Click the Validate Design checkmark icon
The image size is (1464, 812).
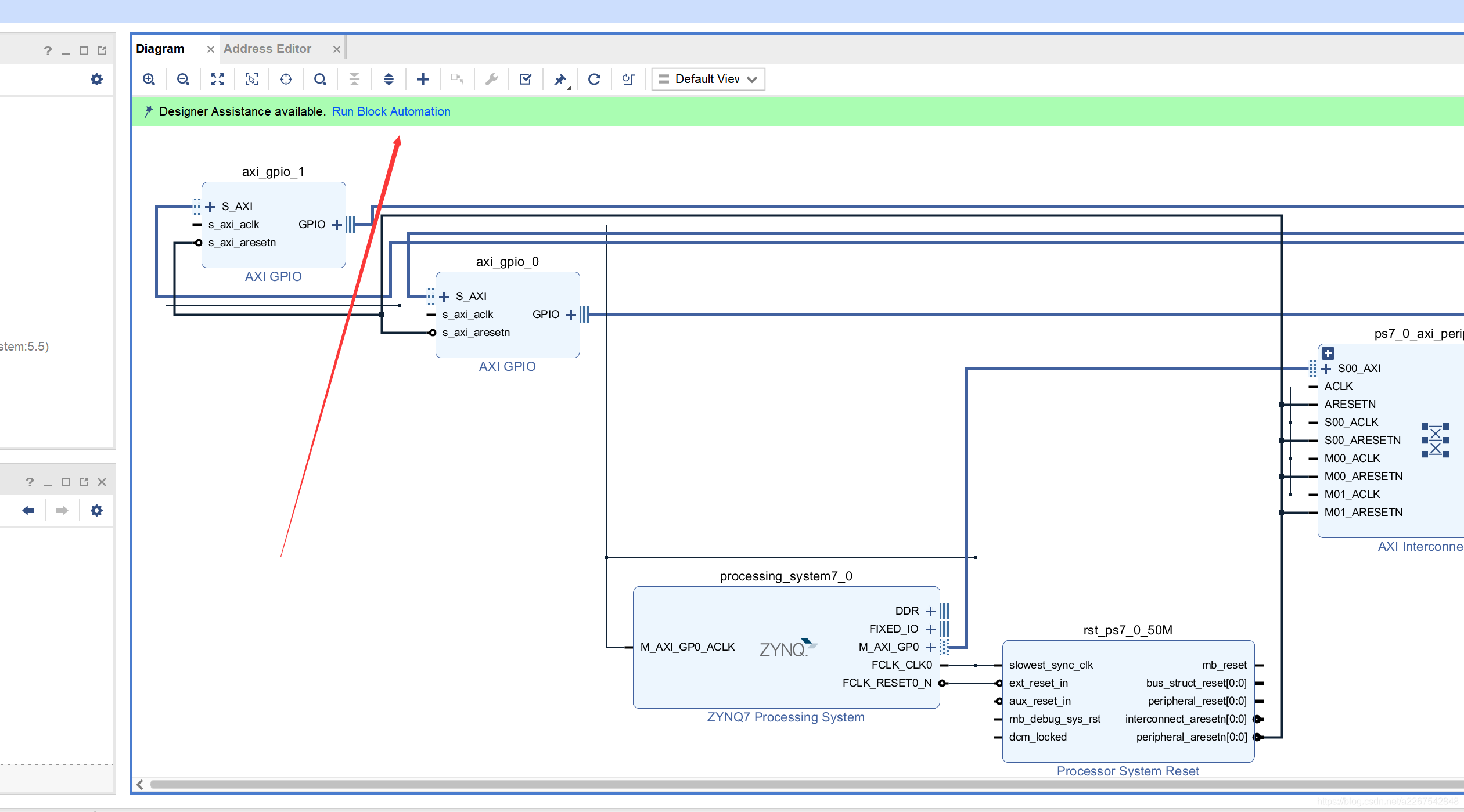tap(526, 80)
